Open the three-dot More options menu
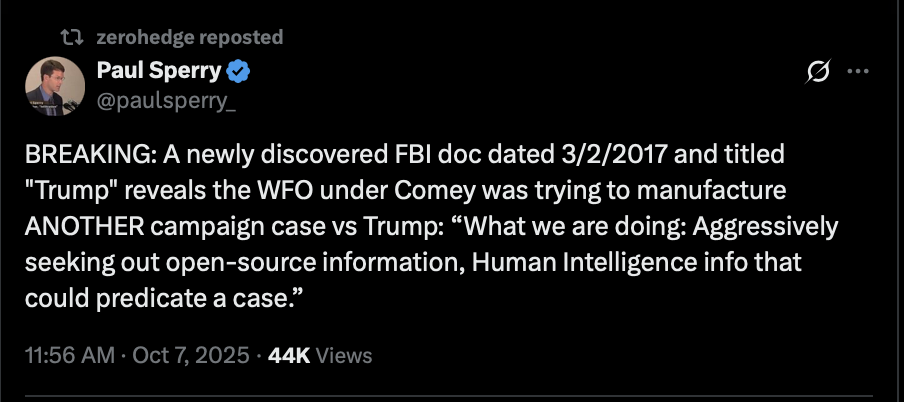The image size is (904, 402). (x=858, y=72)
